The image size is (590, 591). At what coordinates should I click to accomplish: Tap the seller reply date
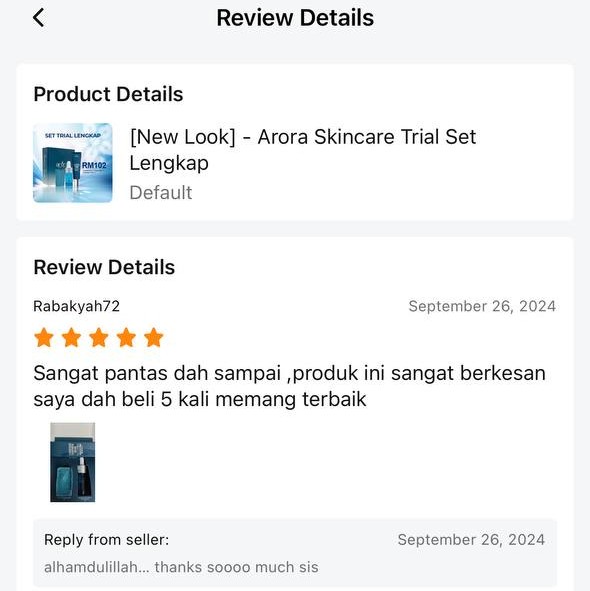pos(471,540)
